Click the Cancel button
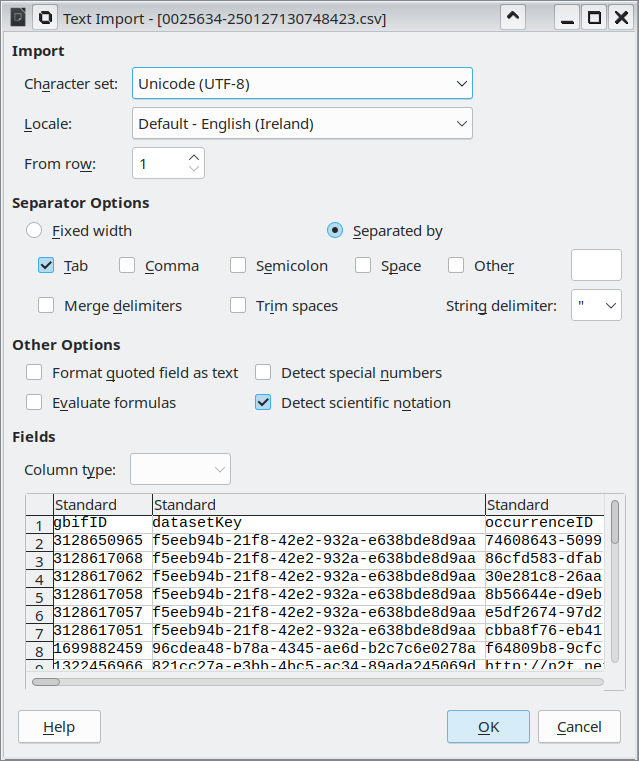639x761 pixels. 579,727
